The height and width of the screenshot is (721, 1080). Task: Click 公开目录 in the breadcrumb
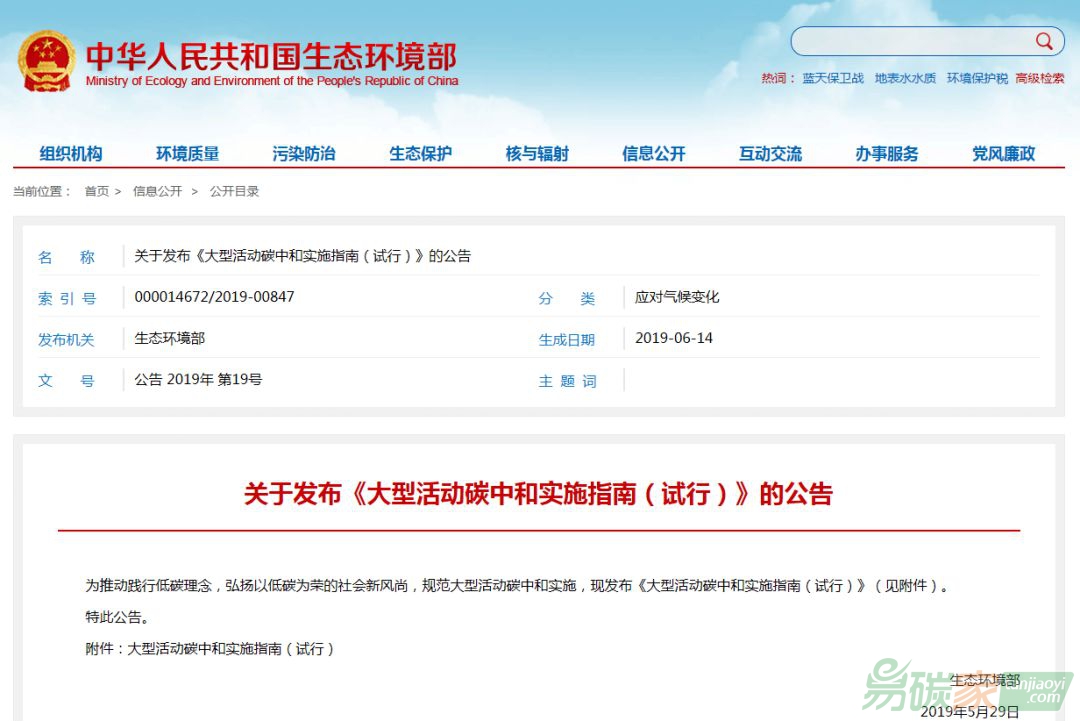point(234,191)
